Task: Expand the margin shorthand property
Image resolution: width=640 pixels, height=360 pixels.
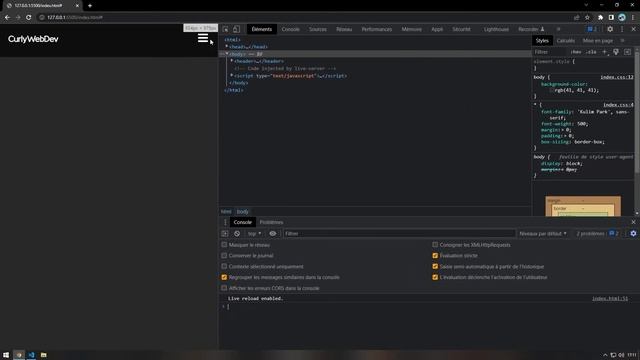Action: click(x=564, y=130)
